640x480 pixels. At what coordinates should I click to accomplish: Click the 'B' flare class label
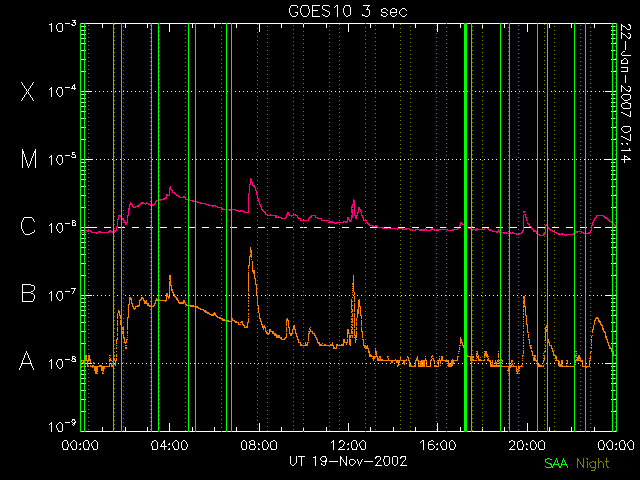pyautogui.click(x=28, y=293)
